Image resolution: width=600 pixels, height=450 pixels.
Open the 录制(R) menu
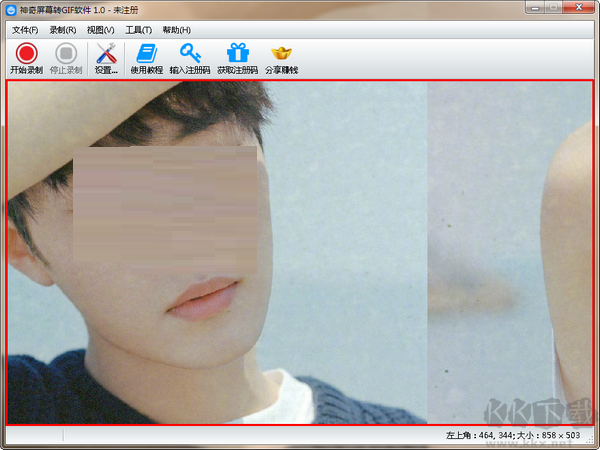[x=63, y=30]
